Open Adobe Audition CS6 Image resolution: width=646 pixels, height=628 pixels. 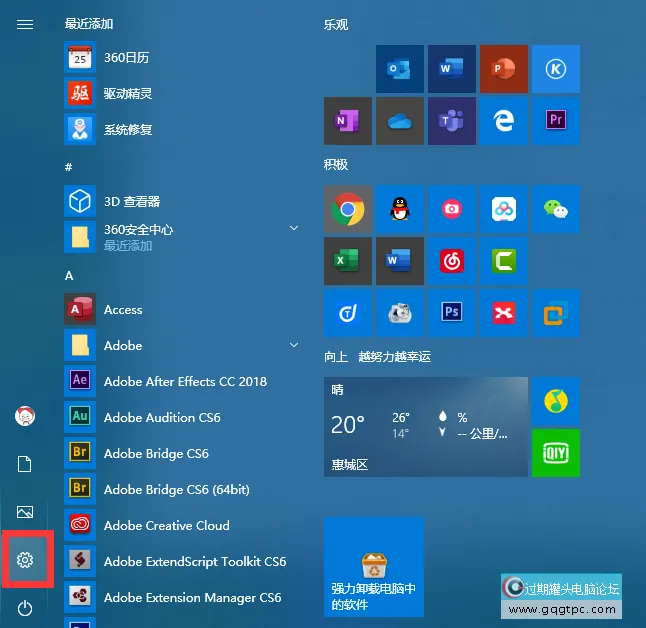[x=181, y=417]
